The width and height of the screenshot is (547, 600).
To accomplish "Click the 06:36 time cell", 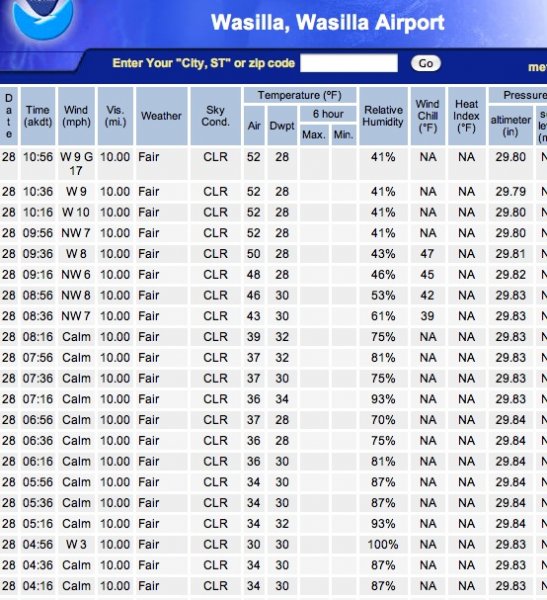I will coord(38,440).
